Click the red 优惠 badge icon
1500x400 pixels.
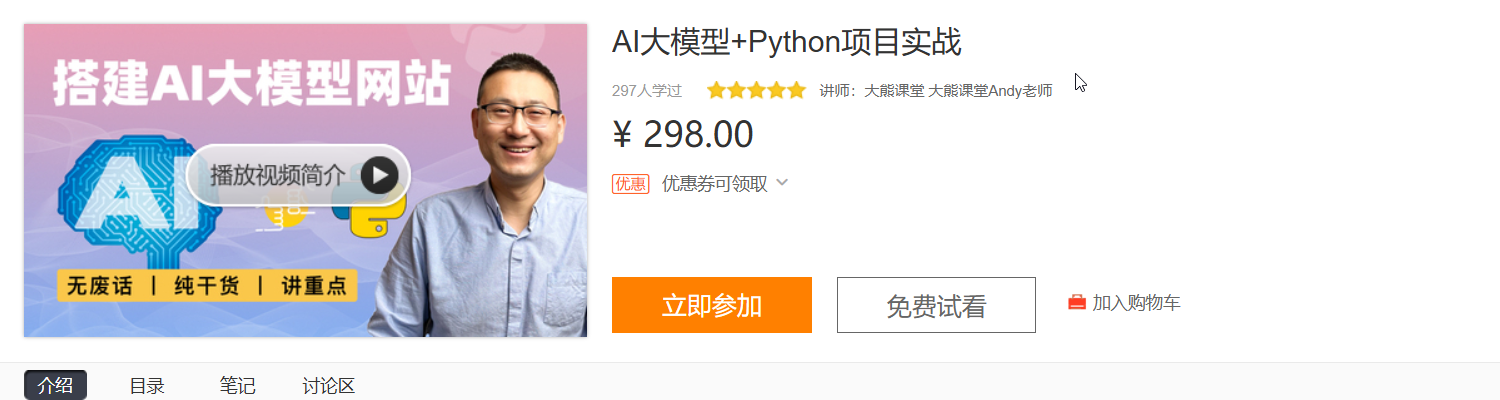click(631, 184)
